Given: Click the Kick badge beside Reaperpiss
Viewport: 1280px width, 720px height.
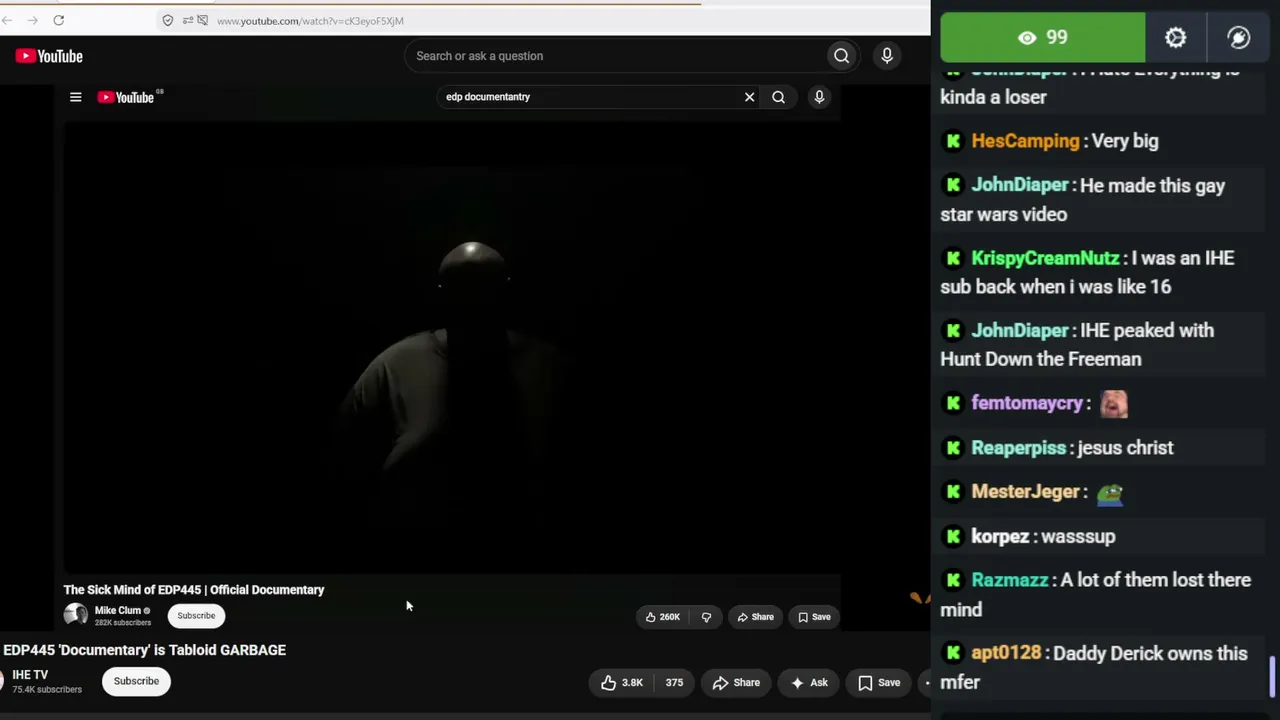Looking at the screenshot, I should pyautogui.click(x=953, y=448).
